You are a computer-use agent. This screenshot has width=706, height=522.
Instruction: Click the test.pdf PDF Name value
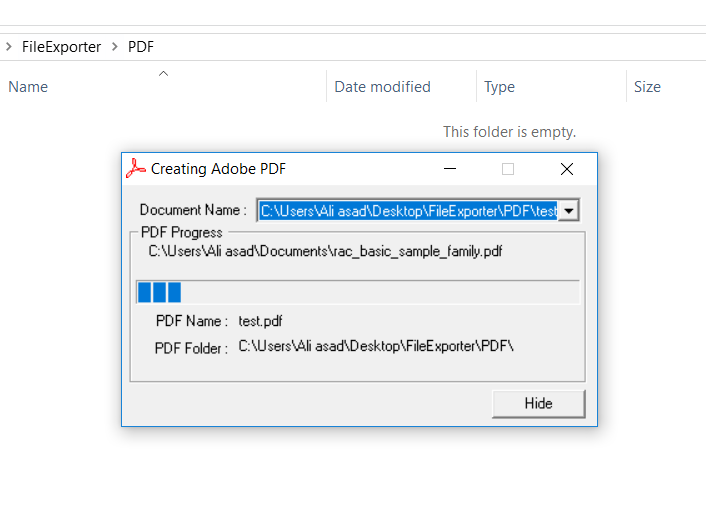coord(260,321)
